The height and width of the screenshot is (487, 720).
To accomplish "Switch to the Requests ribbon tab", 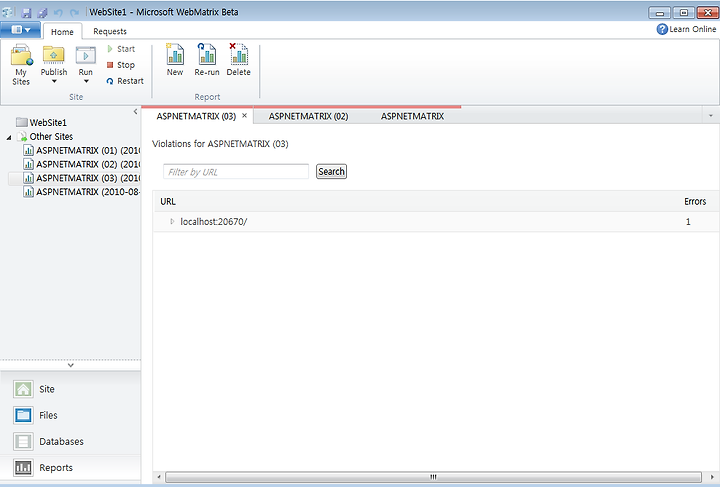I will tap(110, 31).
